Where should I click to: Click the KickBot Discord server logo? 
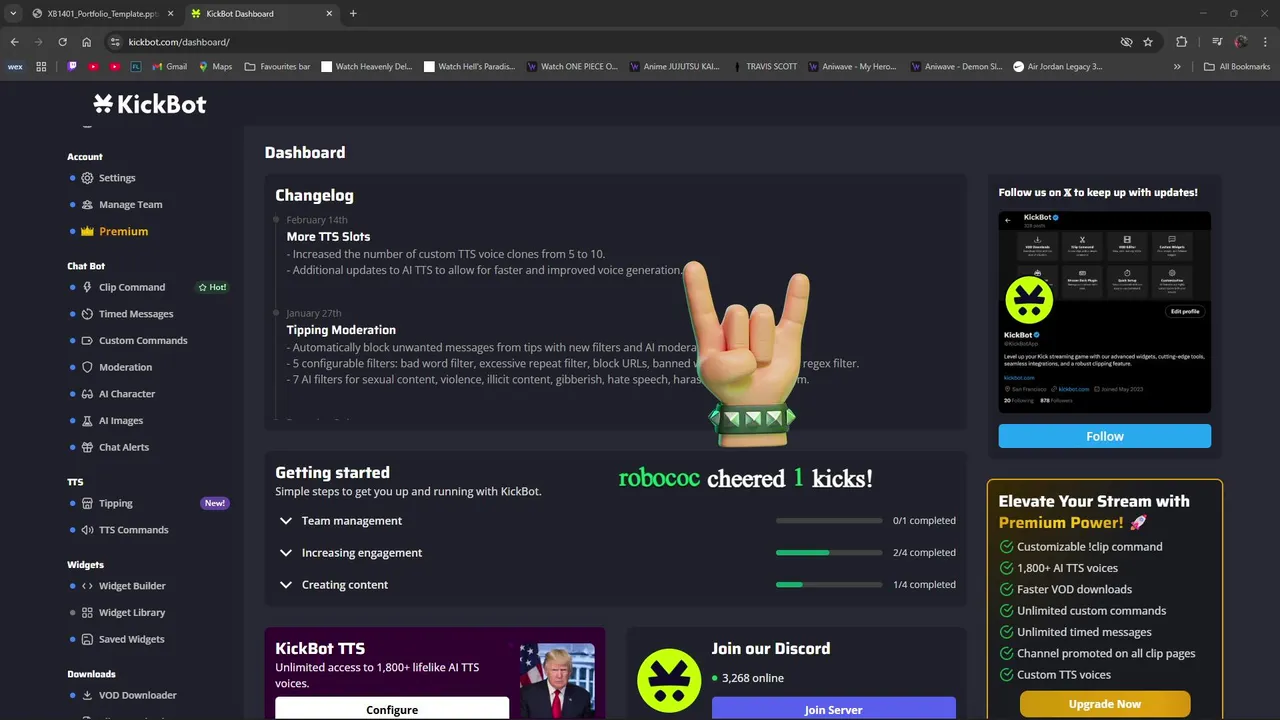pyautogui.click(x=669, y=680)
